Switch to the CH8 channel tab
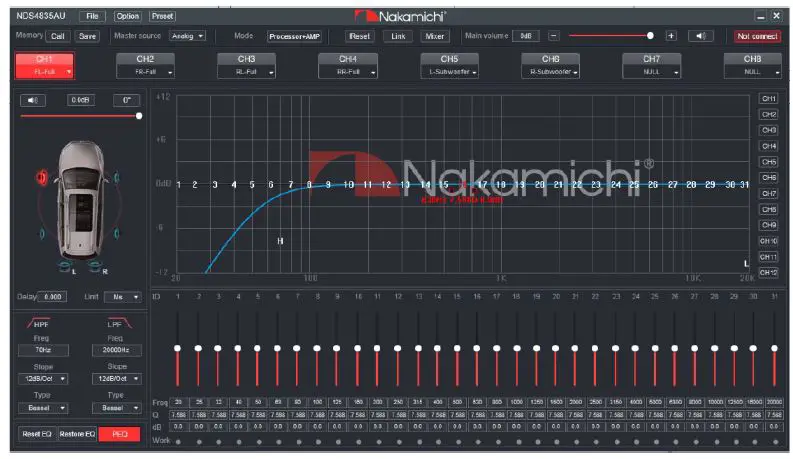The image size is (793, 459). point(753,59)
